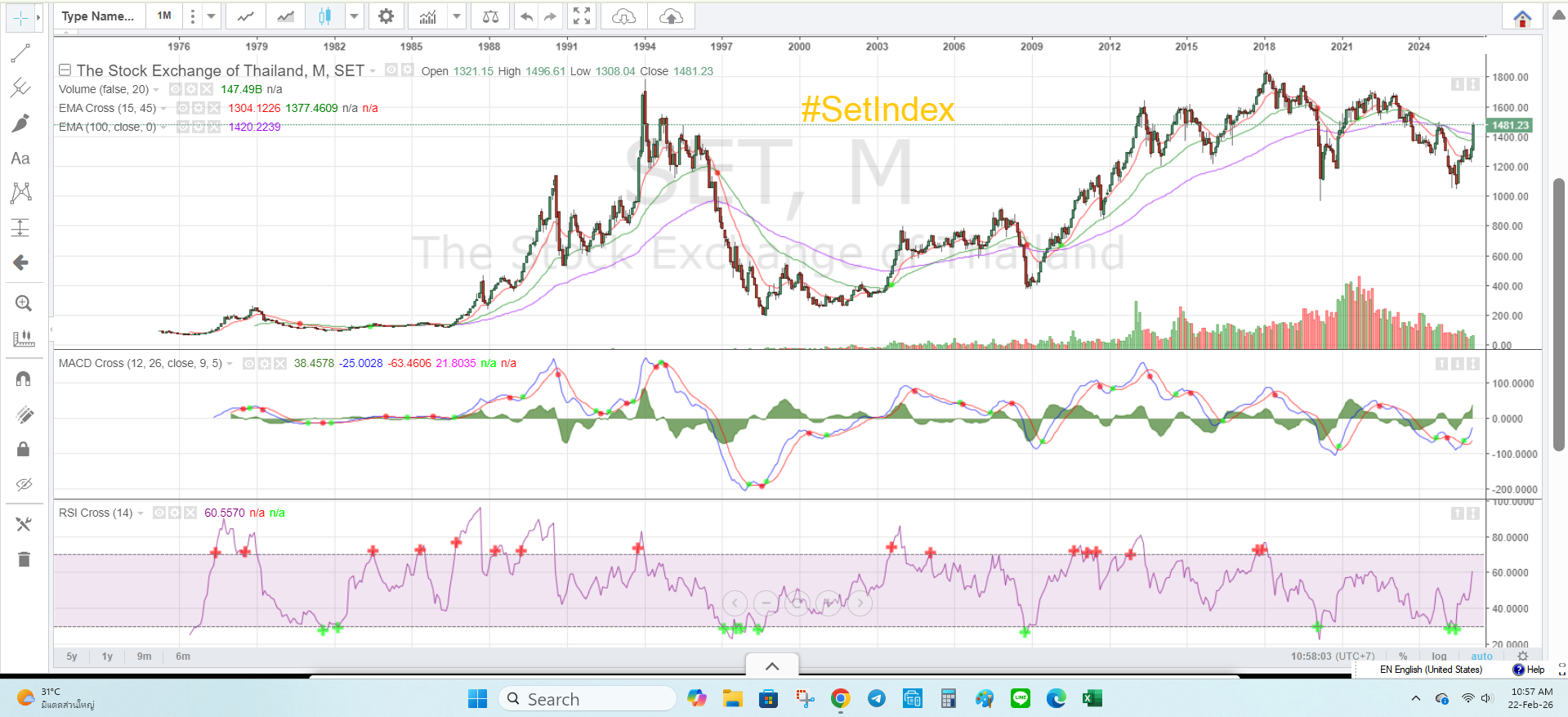
Task: Open chart settings gear in top toolbar
Action: click(x=386, y=16)
